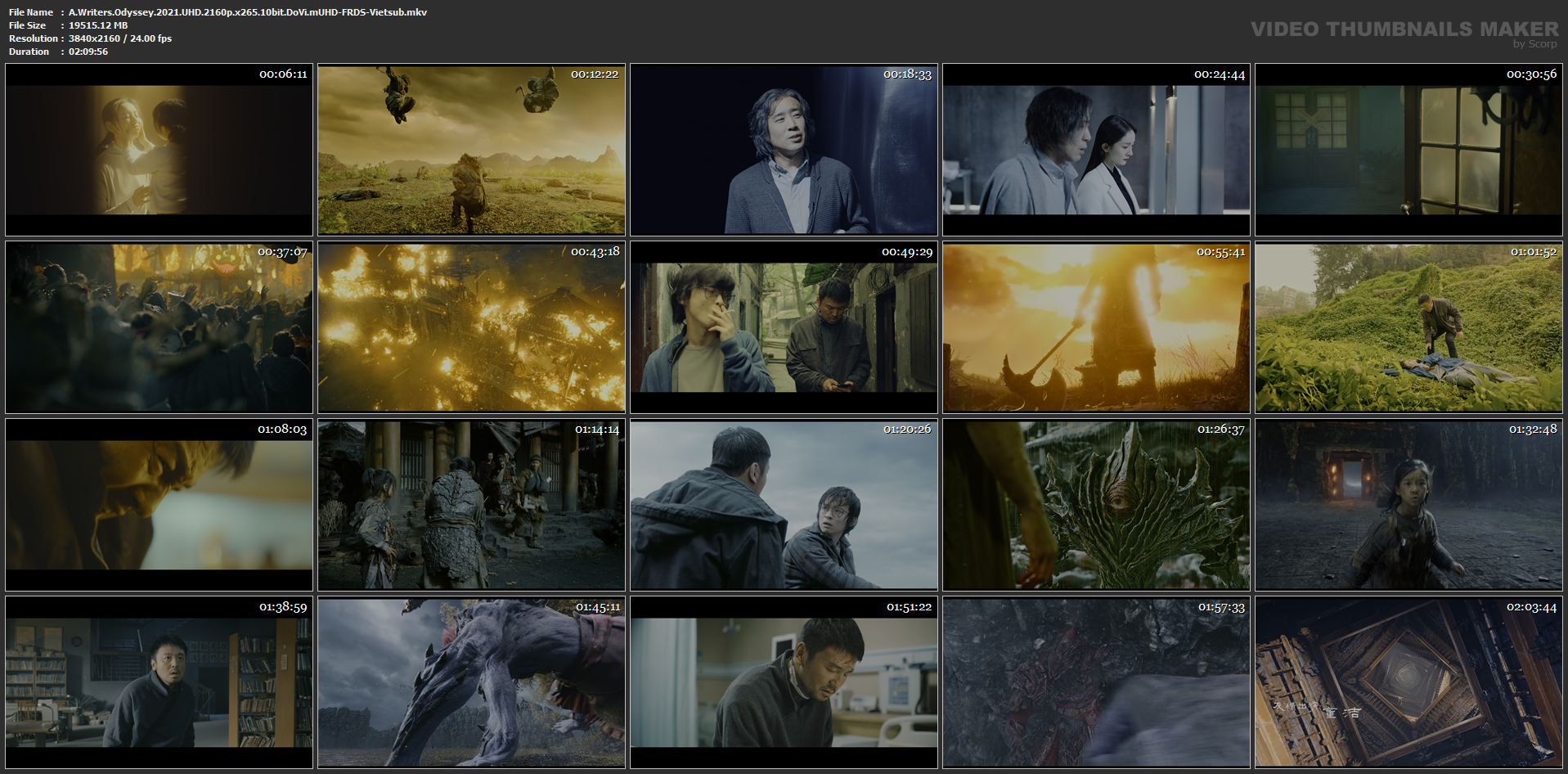Choose the dark blurred thumbnail at 01:57:33
The width and height of the screenshot is (1568, 774).
(1096, 682)
